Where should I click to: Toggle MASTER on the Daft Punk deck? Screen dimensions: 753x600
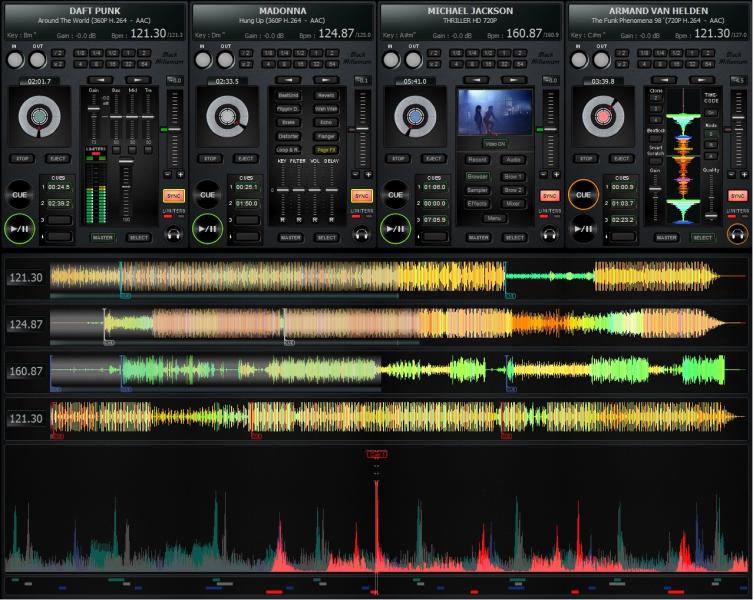[x=102, y=237]
